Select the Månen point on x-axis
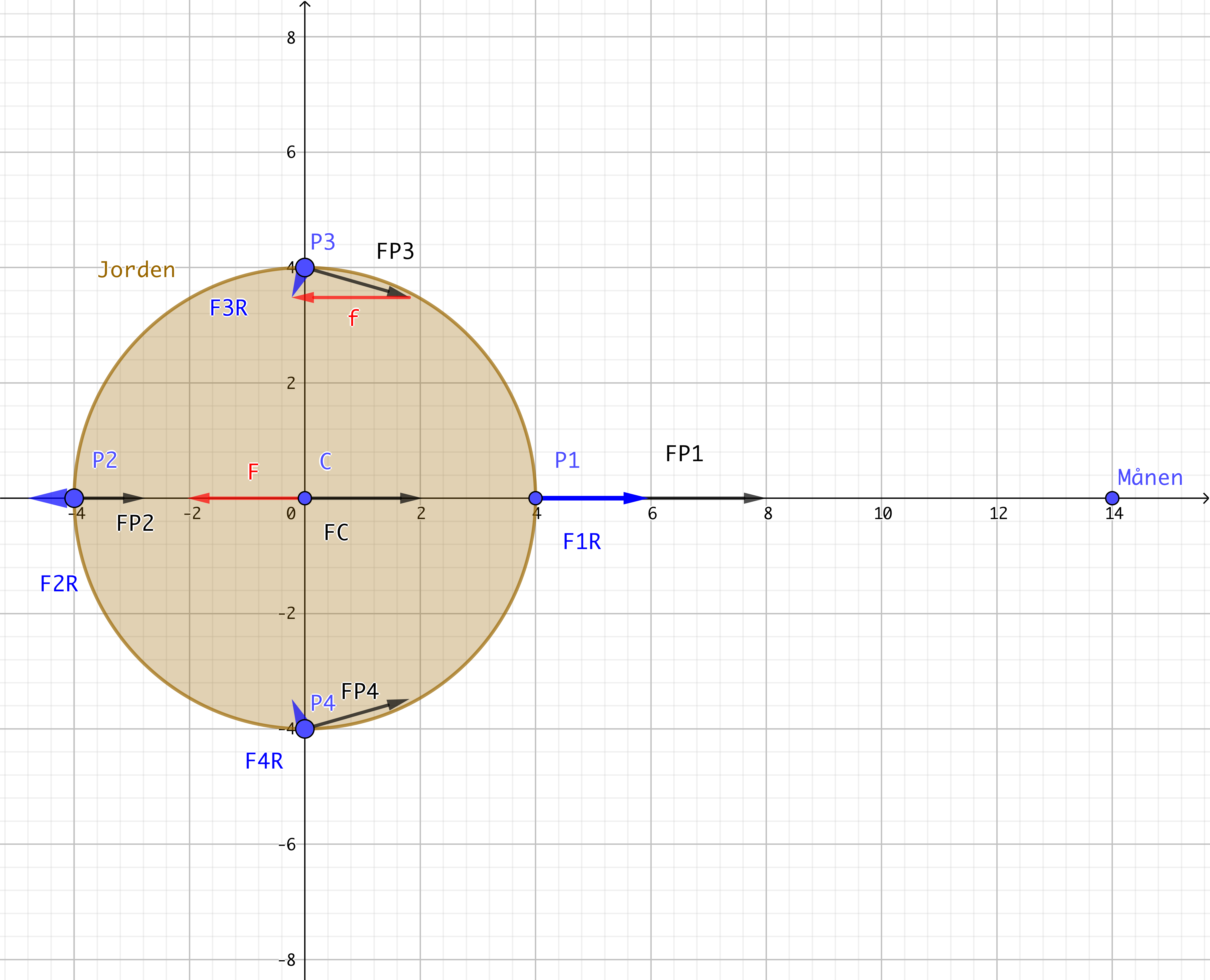The width and height of the screenshot is (1210, 980). [x=1112, y=498]
